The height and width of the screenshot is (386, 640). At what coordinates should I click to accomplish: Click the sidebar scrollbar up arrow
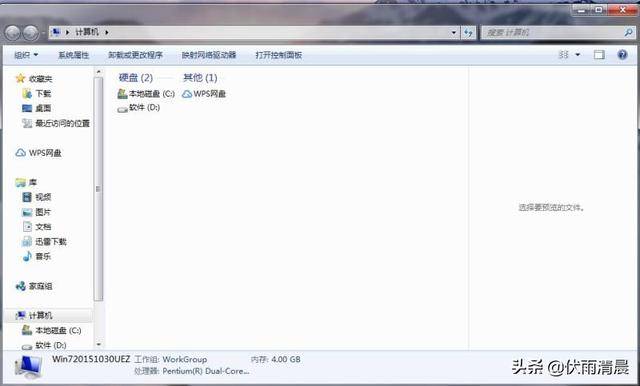98,72
